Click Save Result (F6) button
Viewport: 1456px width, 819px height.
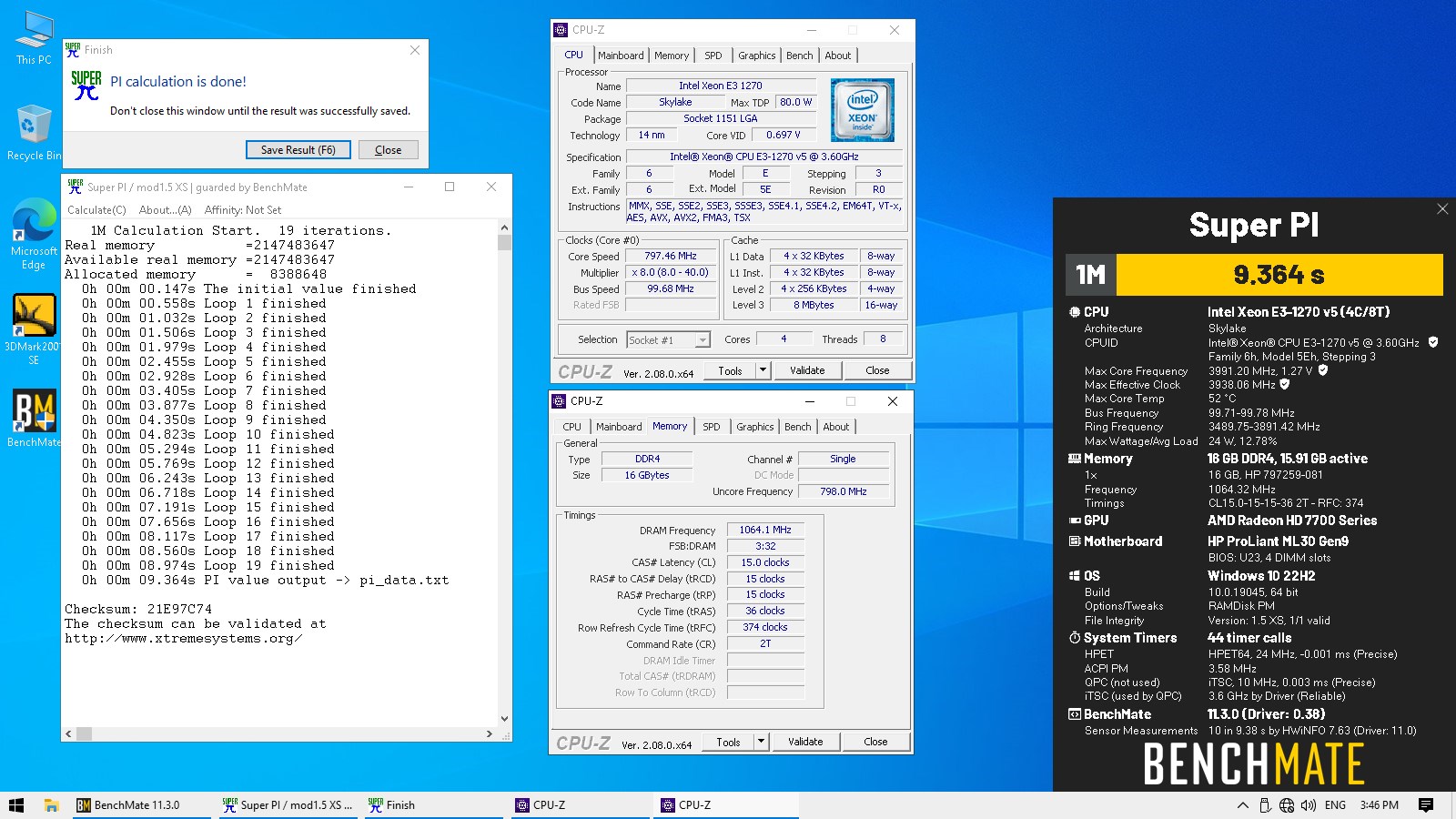(298, 150)
